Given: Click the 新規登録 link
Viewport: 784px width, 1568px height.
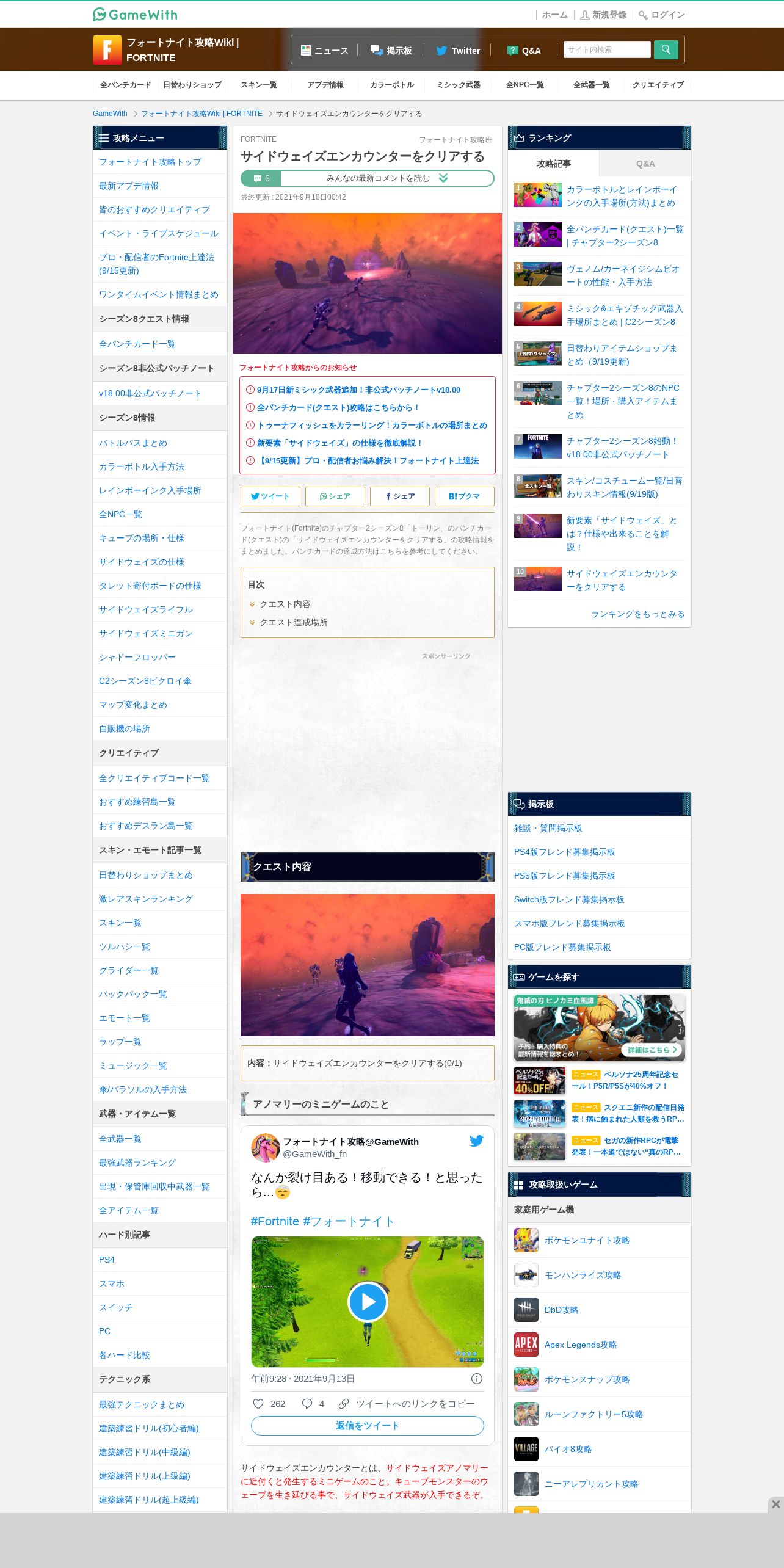Looking at the screenshot, I should (x=603, y=15).
